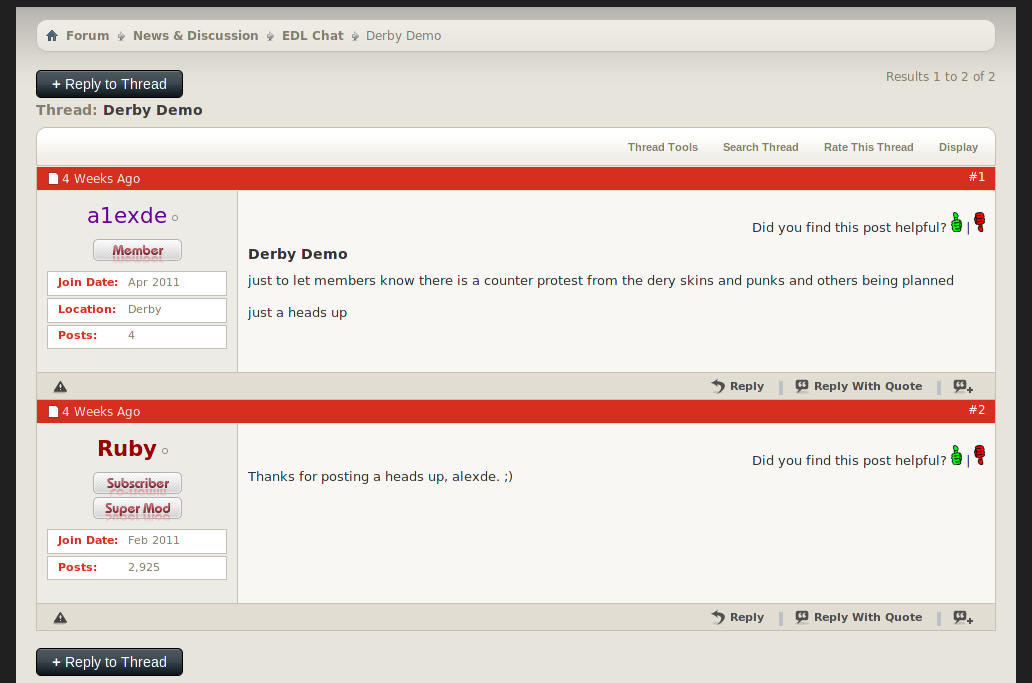Open the Rate This Thread dropdown
This screenshot has width=1032, height=683.
coord(868,147)
